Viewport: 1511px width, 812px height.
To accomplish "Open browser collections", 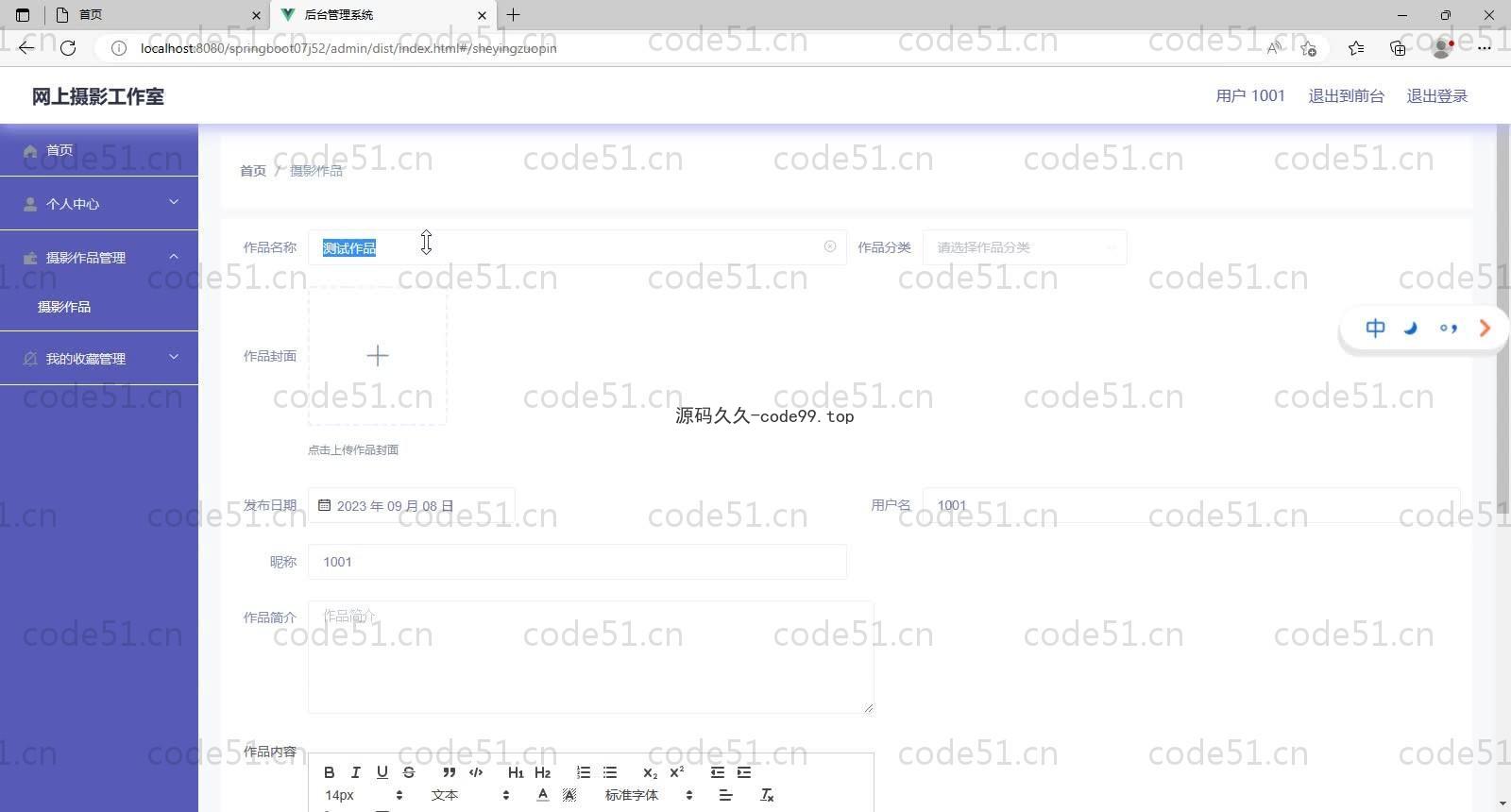I will [x=1398, y=48].
